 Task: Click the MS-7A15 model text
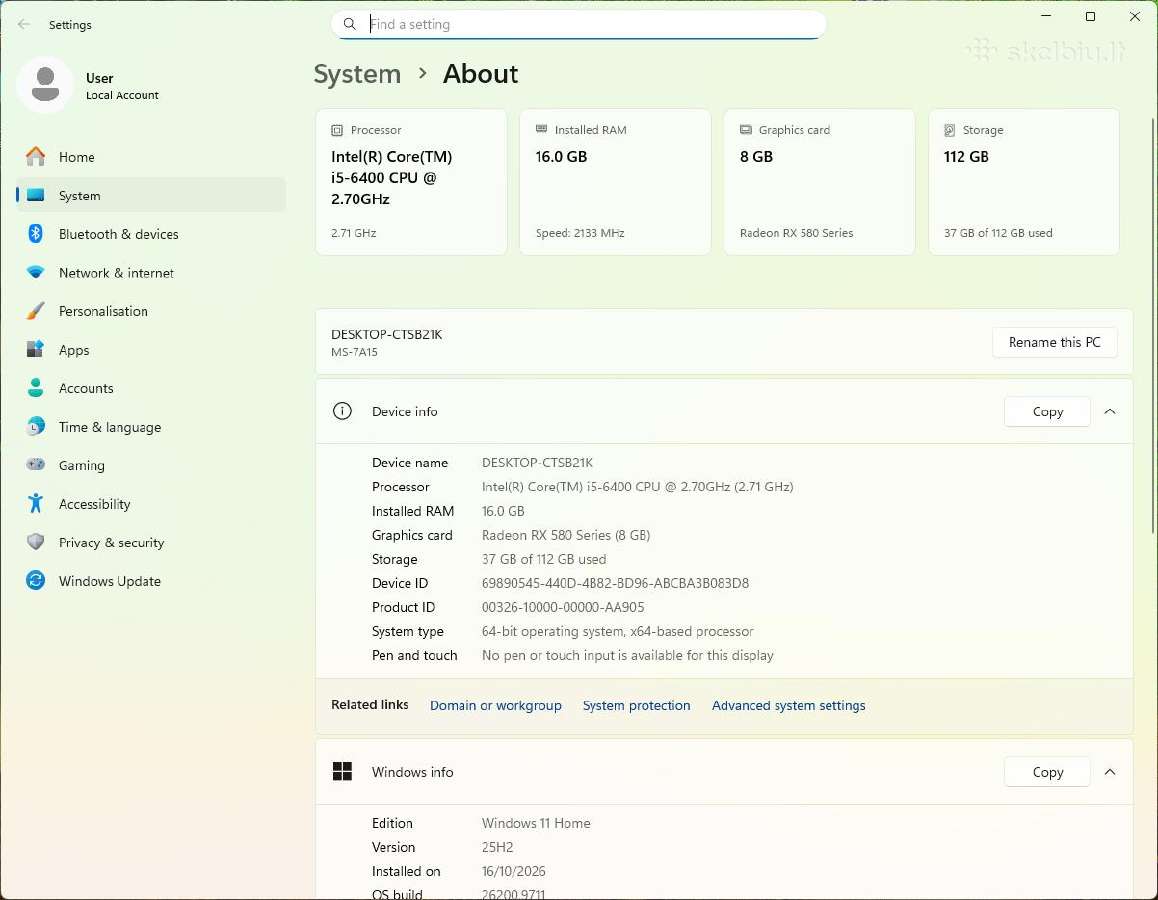[354, 352]
